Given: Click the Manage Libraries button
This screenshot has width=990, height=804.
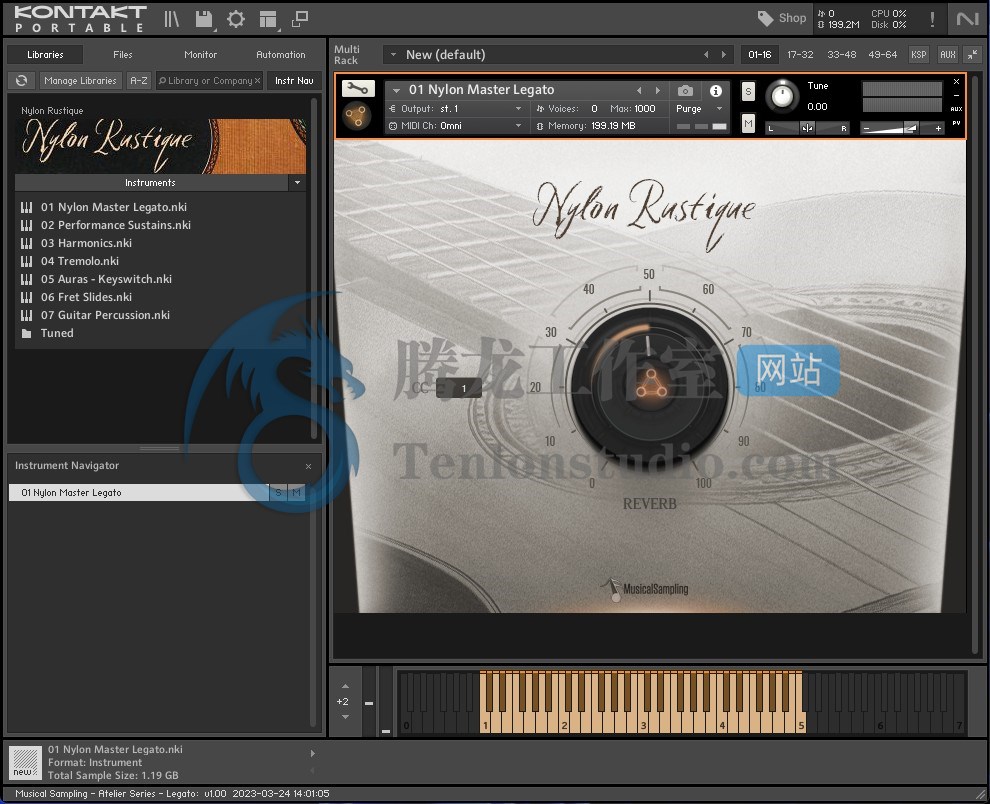Looking at the screenshot, I should pos(80,81).
